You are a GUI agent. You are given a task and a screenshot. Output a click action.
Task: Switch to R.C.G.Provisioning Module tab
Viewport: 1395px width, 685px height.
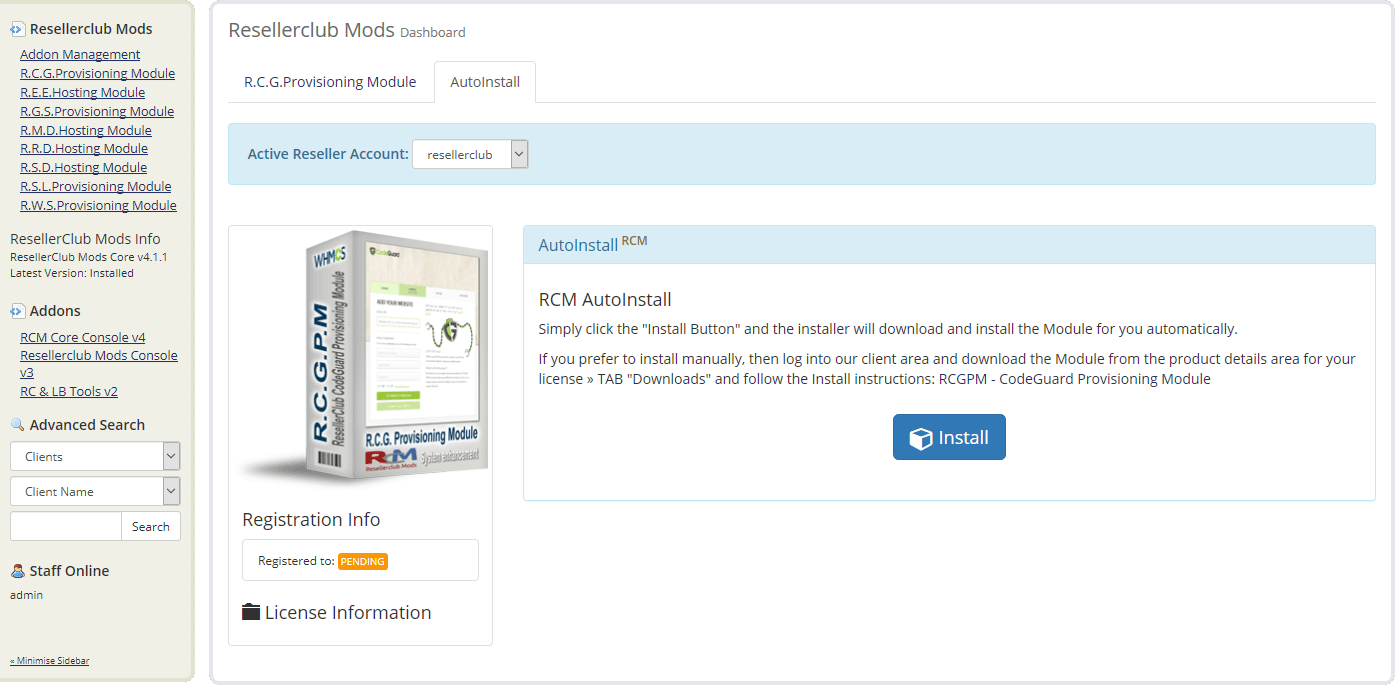click(x=330, y=82)
